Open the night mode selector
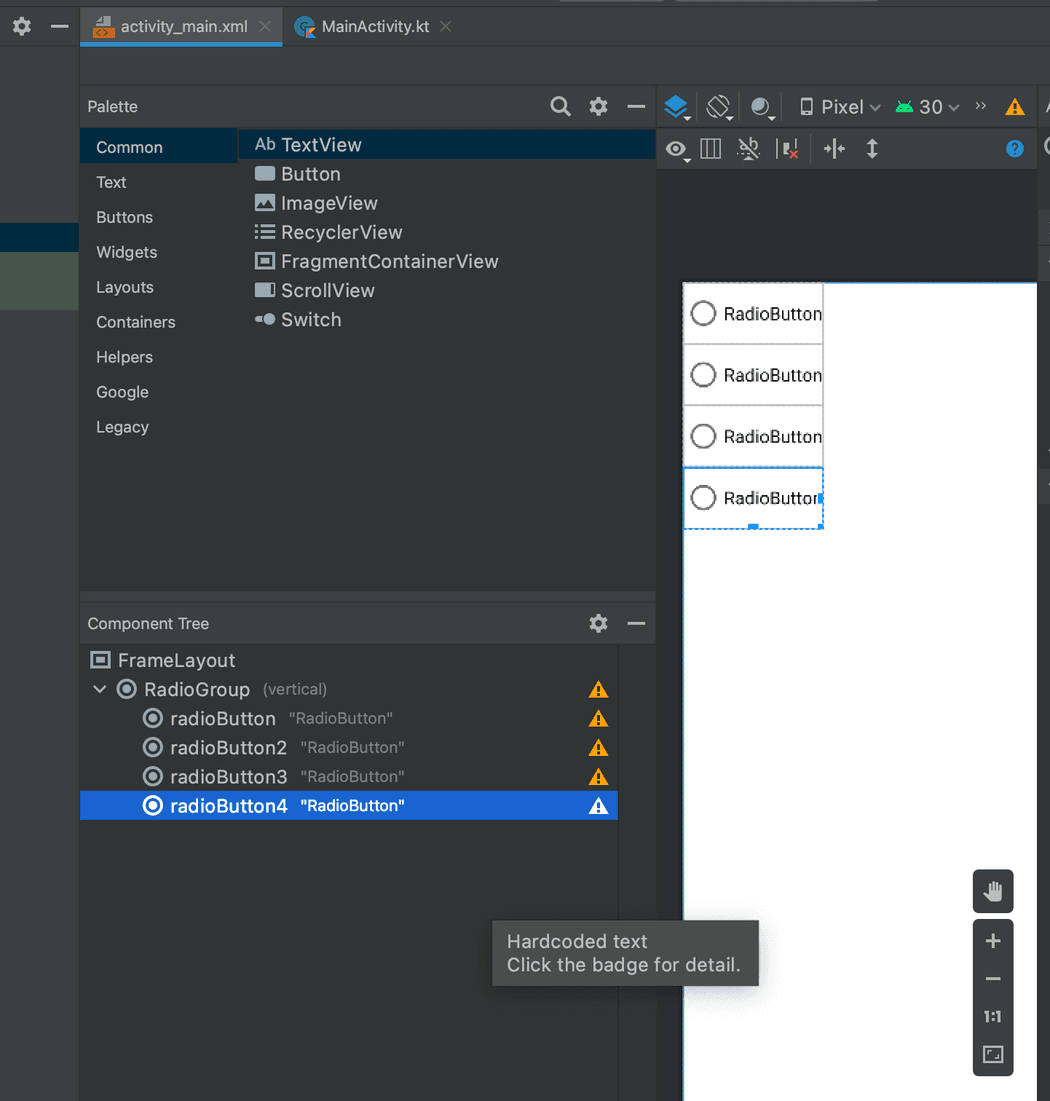Image resolution: width=1050 pixels, height=1101 pixels. click(762, 108)
